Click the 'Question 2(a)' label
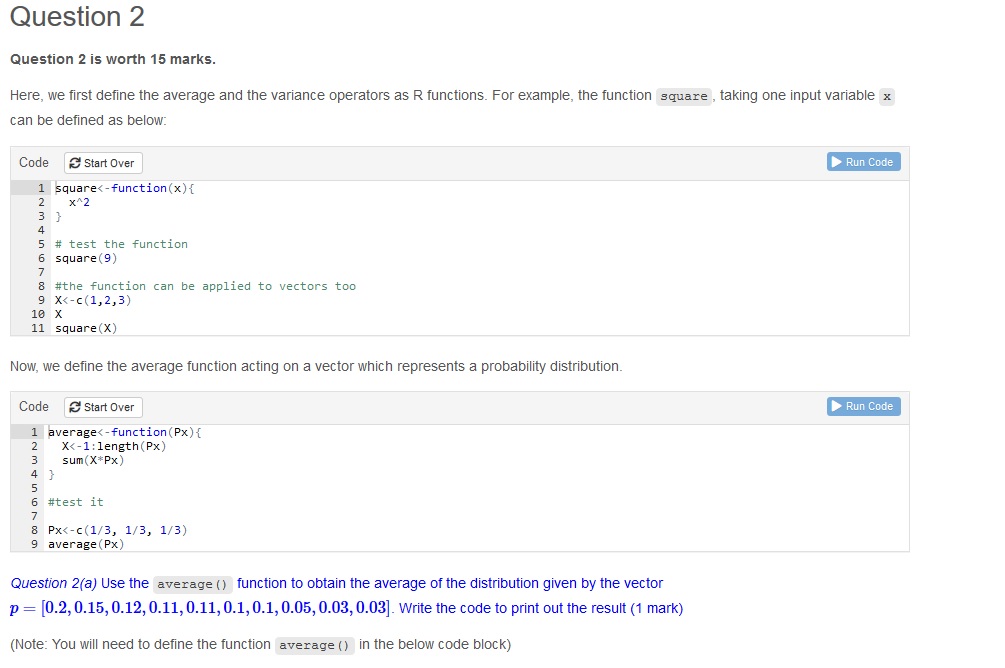The height and width of the screenshot is (668, 1005). coord(53,583)
